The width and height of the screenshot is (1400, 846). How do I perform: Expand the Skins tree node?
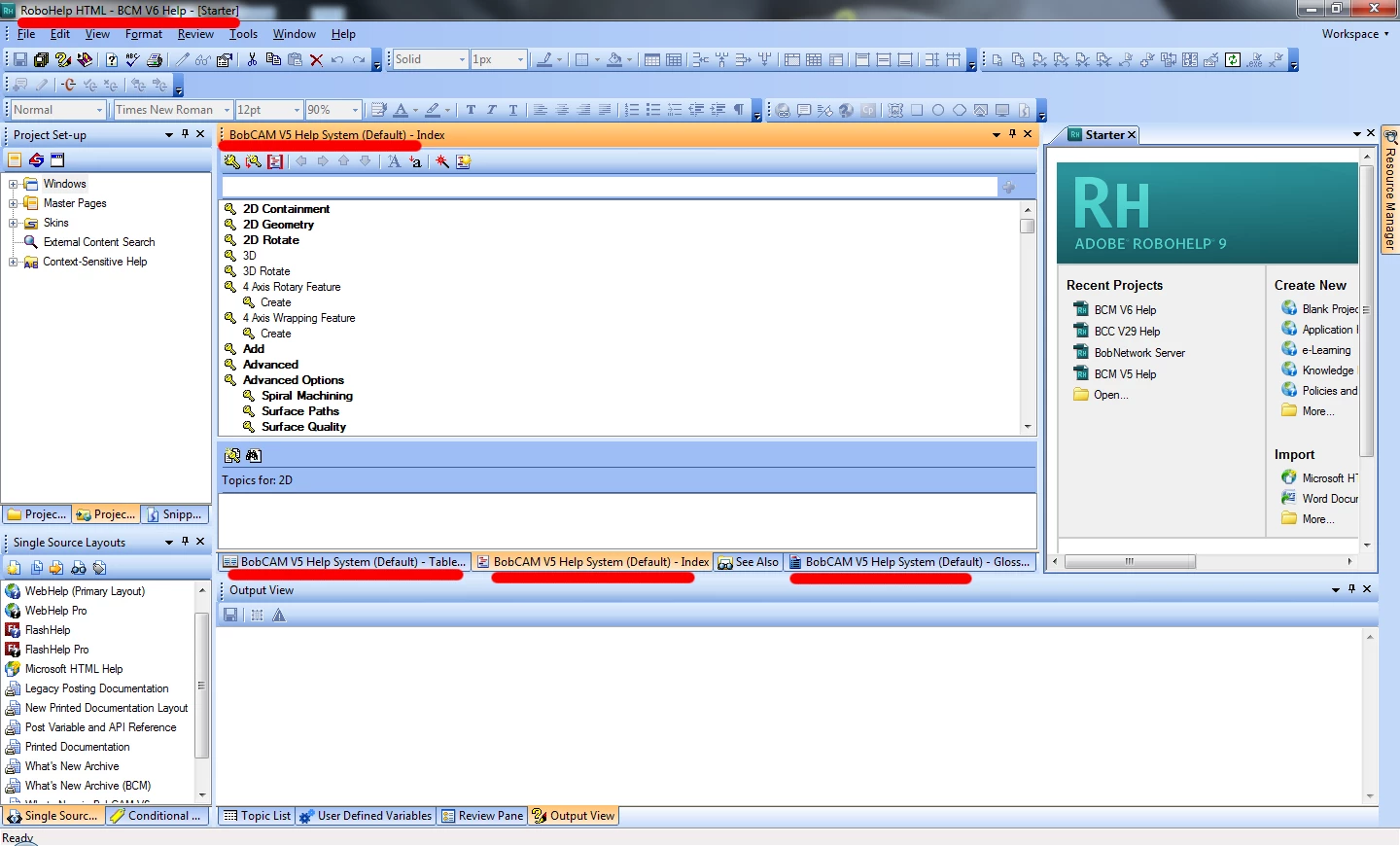pyautogui.click(x=14, y=223)
